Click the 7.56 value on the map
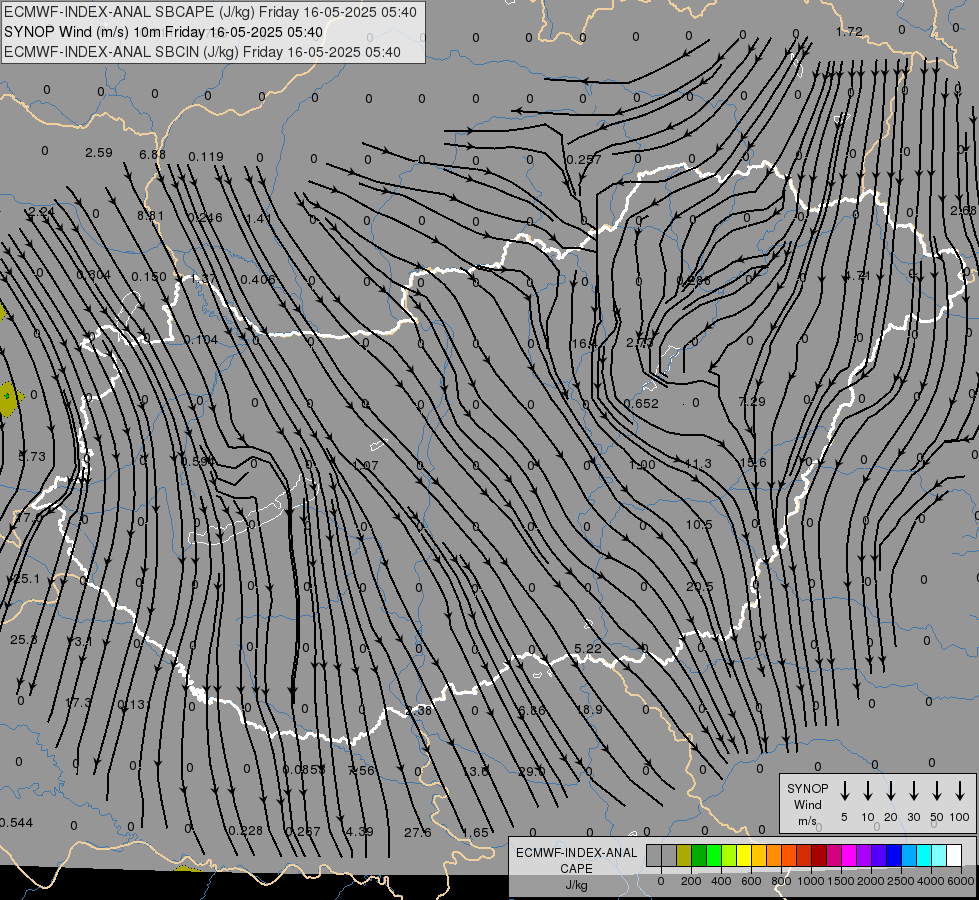Image resolution: width=979 pixels, height=900 pixels. click(362, 771)
